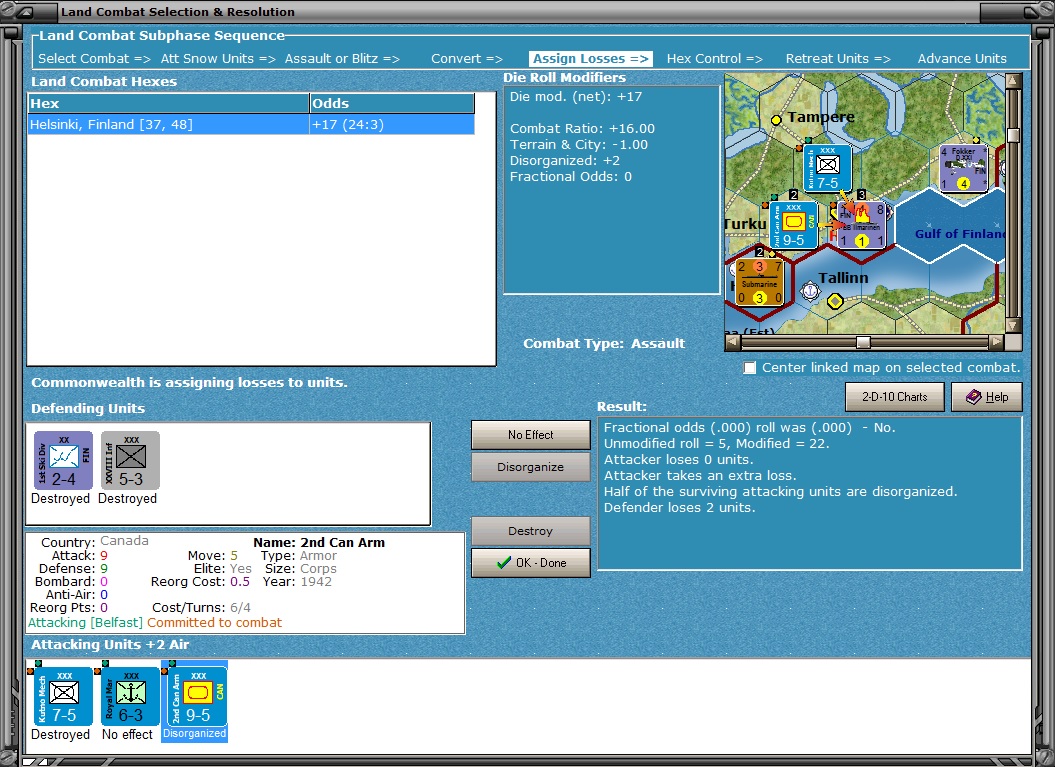Click map scroll up arrow
Viewport: 1055px width, 767px height.
pyautogui.click(x=1013, y=81)
